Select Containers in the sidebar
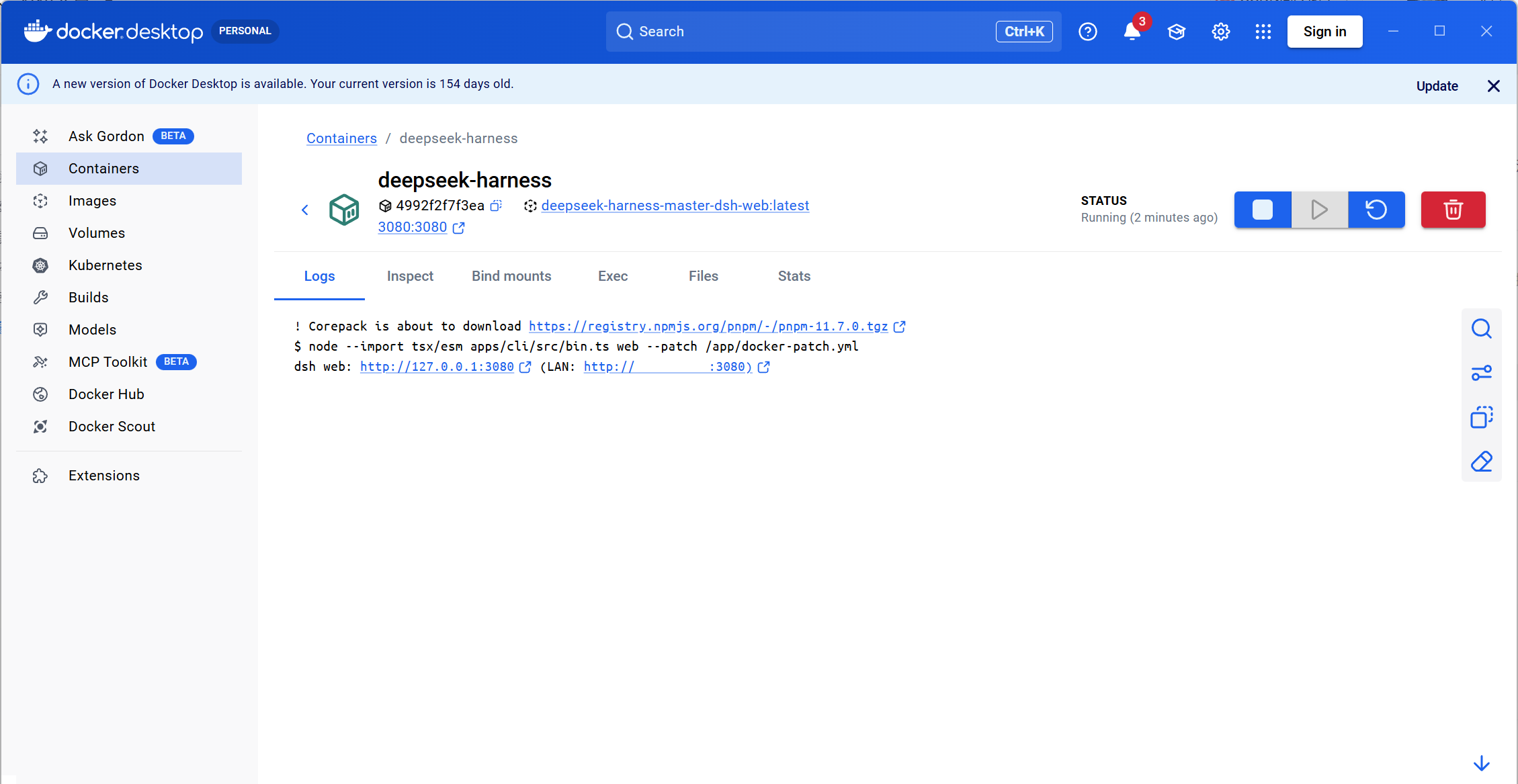The height and width of the screenshot is (784, 1518). coord(129,169)
